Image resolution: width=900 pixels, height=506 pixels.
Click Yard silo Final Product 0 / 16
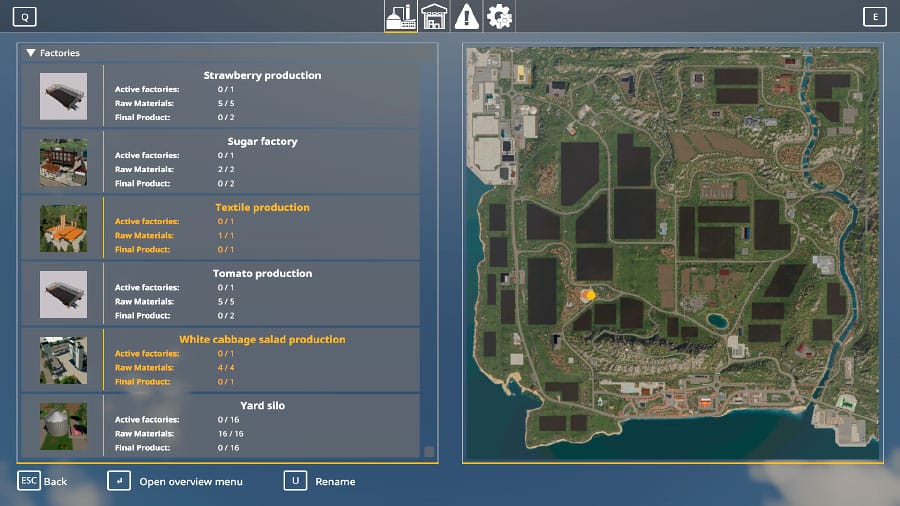pyautogui.click(x=228, y=447)
